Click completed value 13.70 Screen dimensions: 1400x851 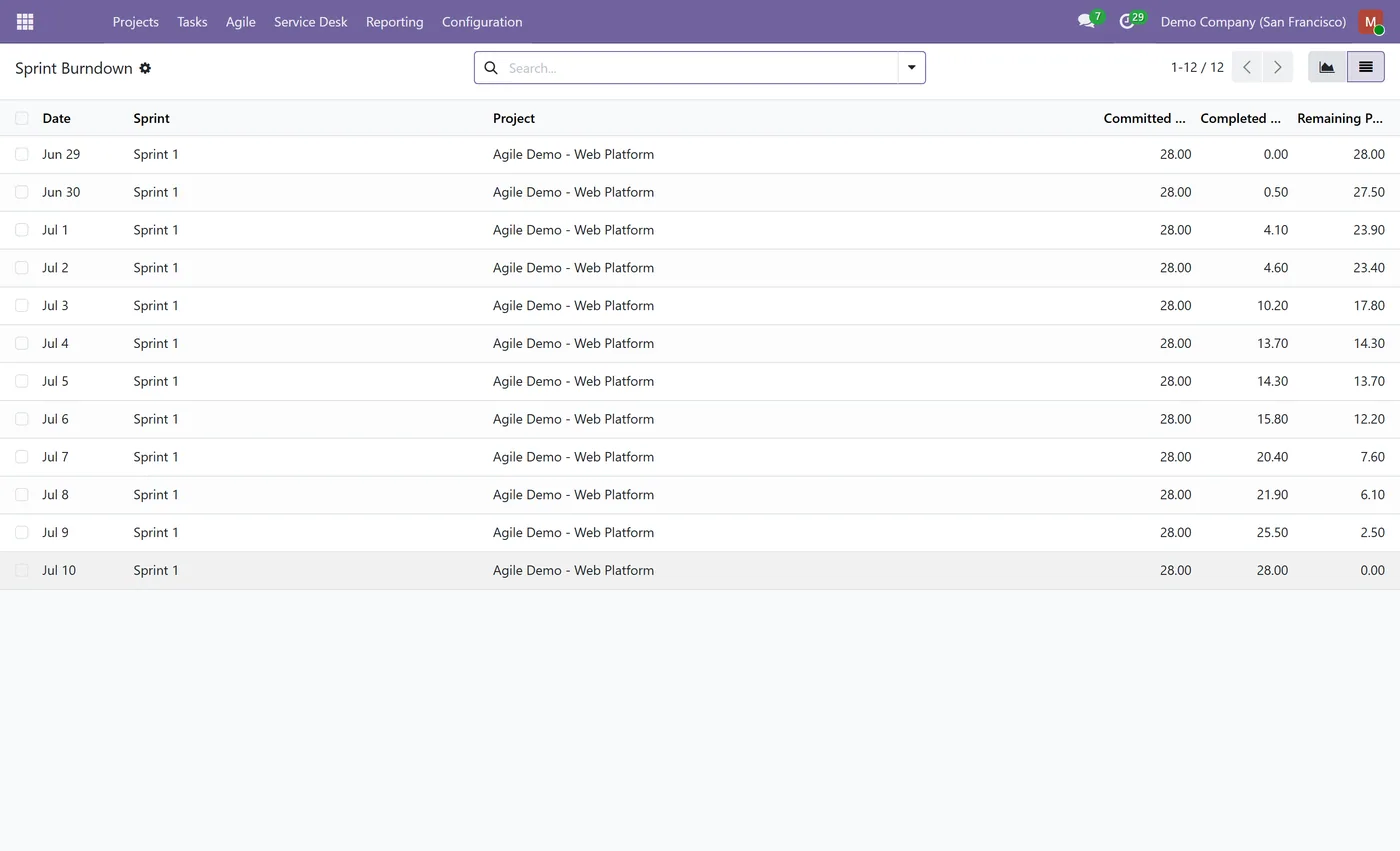pyautogui.click(x=1272, y=343)
